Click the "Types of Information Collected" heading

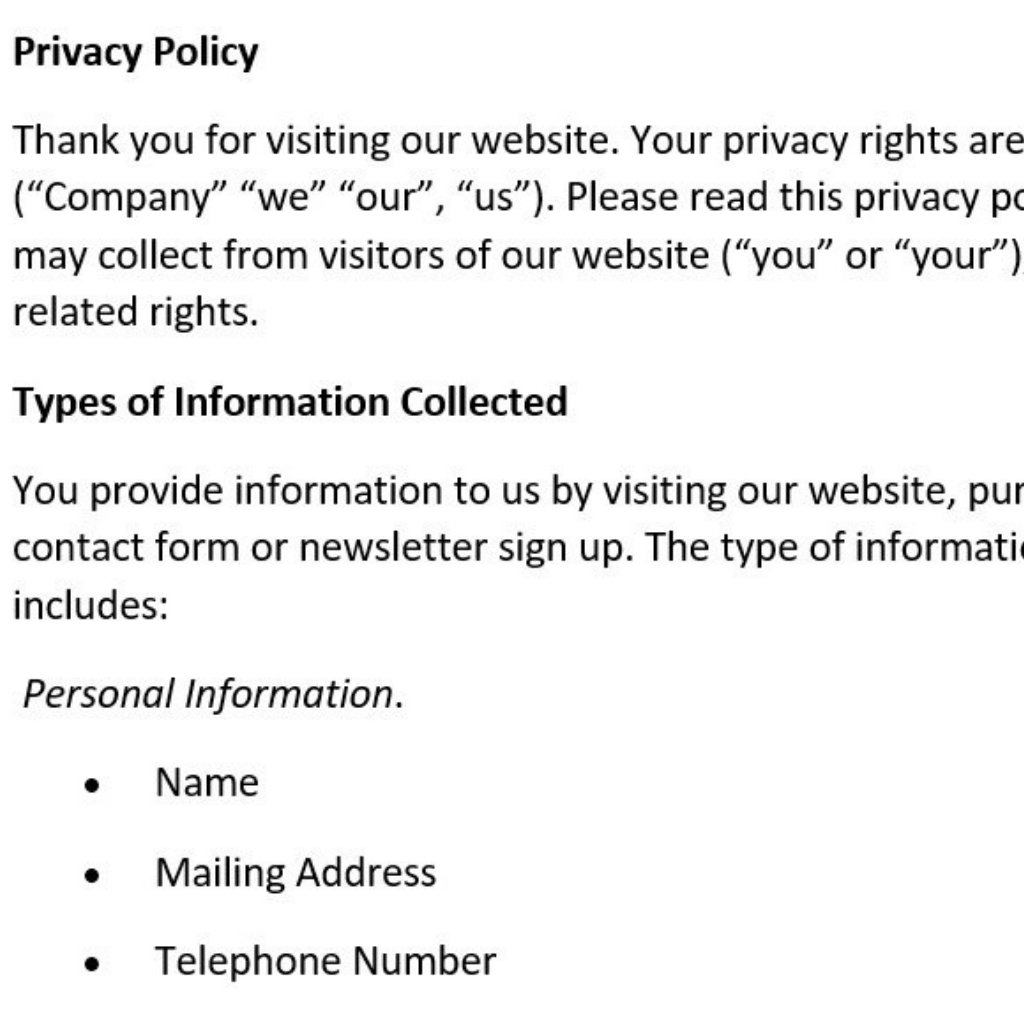pyautogui.click(x=290, y=402)
